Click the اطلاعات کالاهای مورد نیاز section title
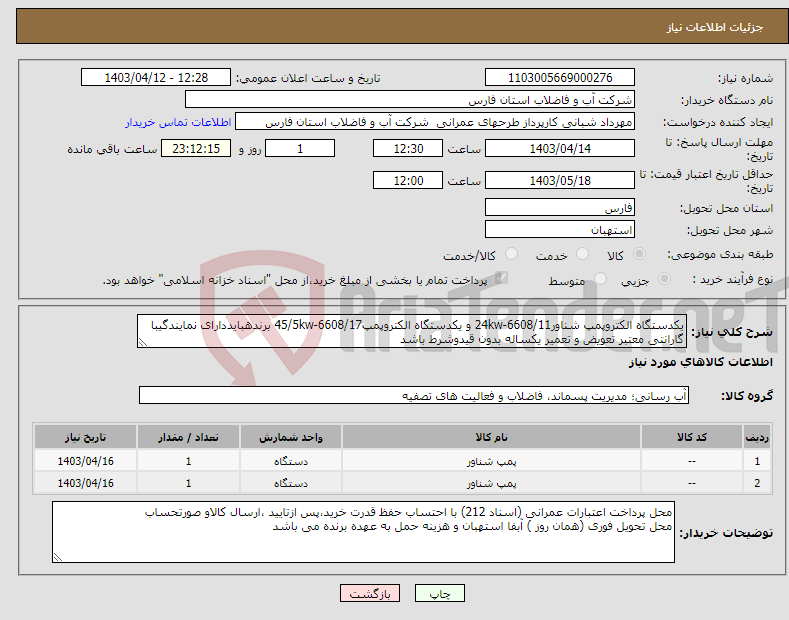 click(x=700, y=362)
